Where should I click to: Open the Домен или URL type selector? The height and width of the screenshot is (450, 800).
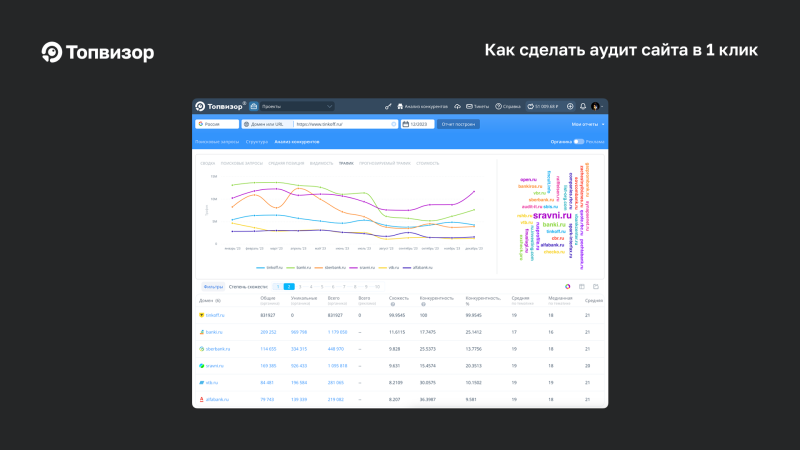coord(267,124)
